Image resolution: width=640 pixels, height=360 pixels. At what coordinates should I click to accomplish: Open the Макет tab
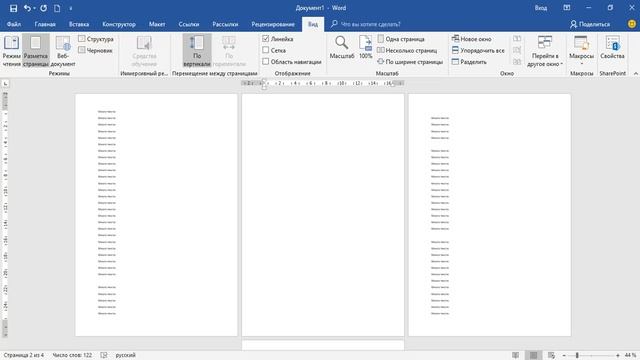(x=157, y=24)
